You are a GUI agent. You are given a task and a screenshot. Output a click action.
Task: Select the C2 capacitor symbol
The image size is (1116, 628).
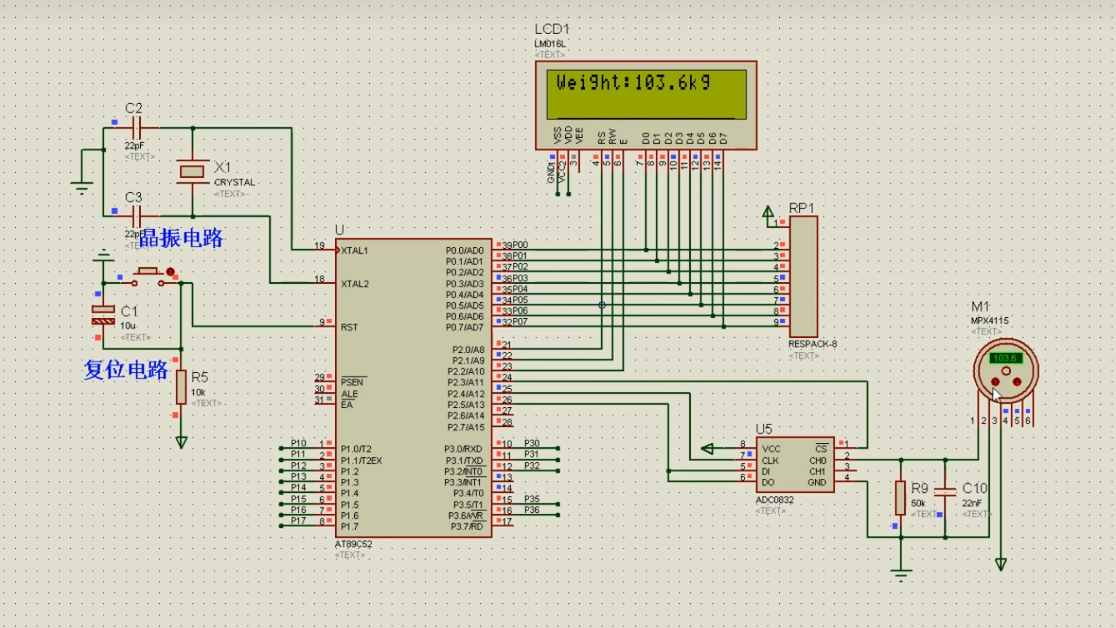137,128
